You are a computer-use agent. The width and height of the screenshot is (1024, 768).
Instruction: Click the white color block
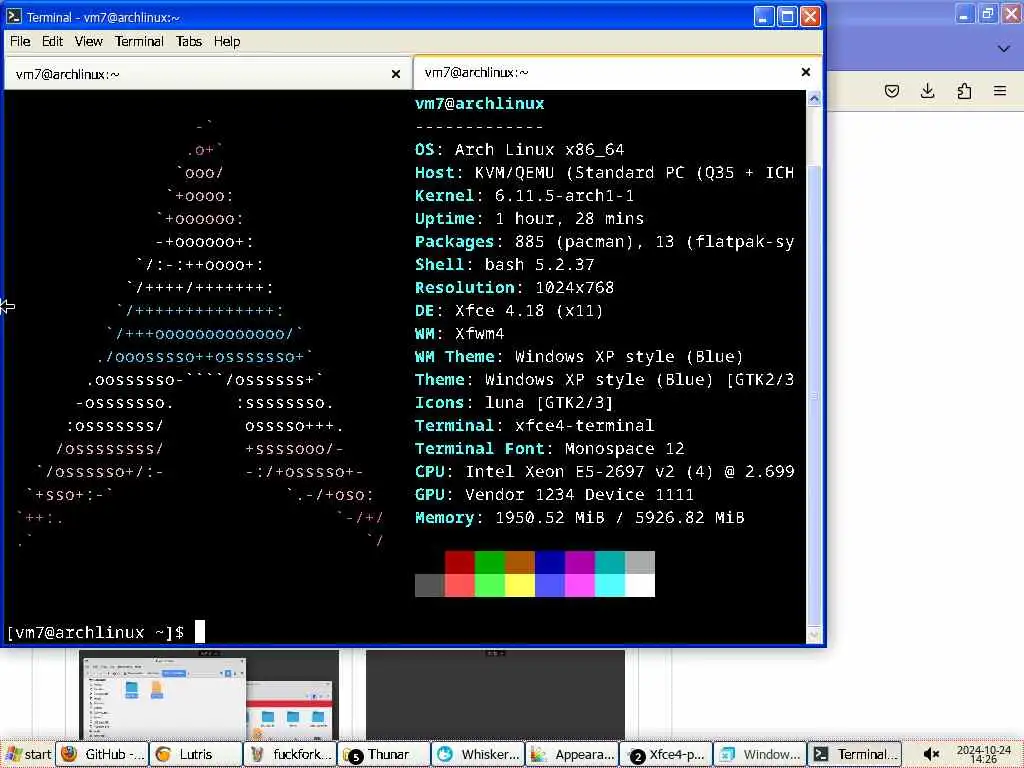[640, 585]
